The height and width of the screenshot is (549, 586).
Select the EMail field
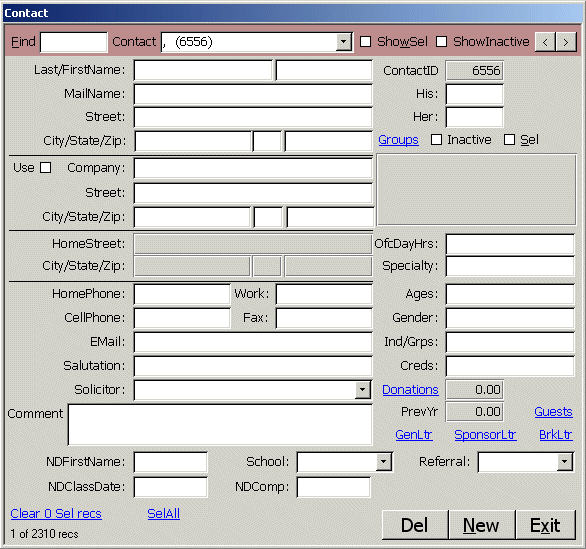[253, 342]
